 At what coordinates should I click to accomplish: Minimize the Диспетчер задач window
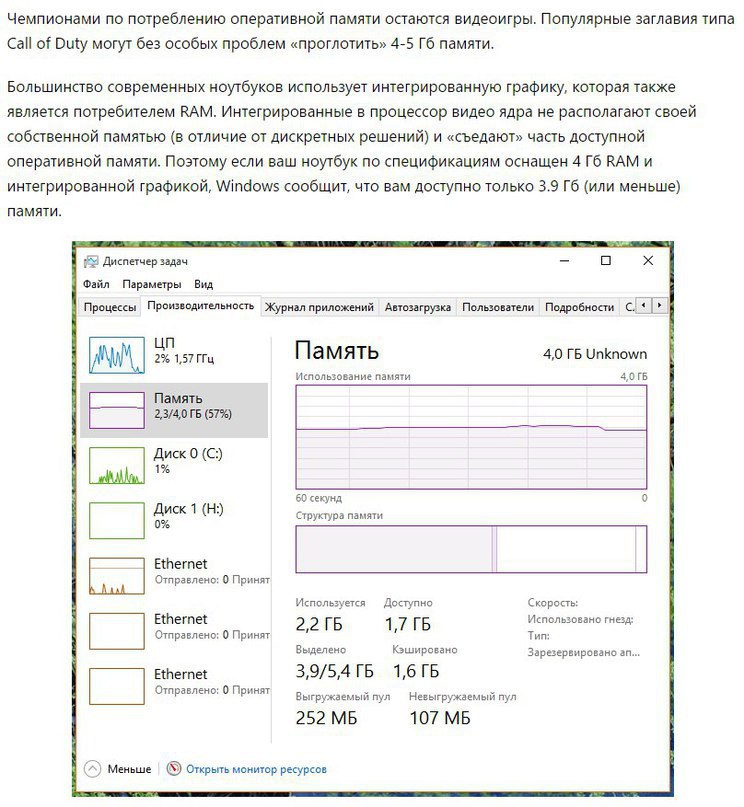564,261
